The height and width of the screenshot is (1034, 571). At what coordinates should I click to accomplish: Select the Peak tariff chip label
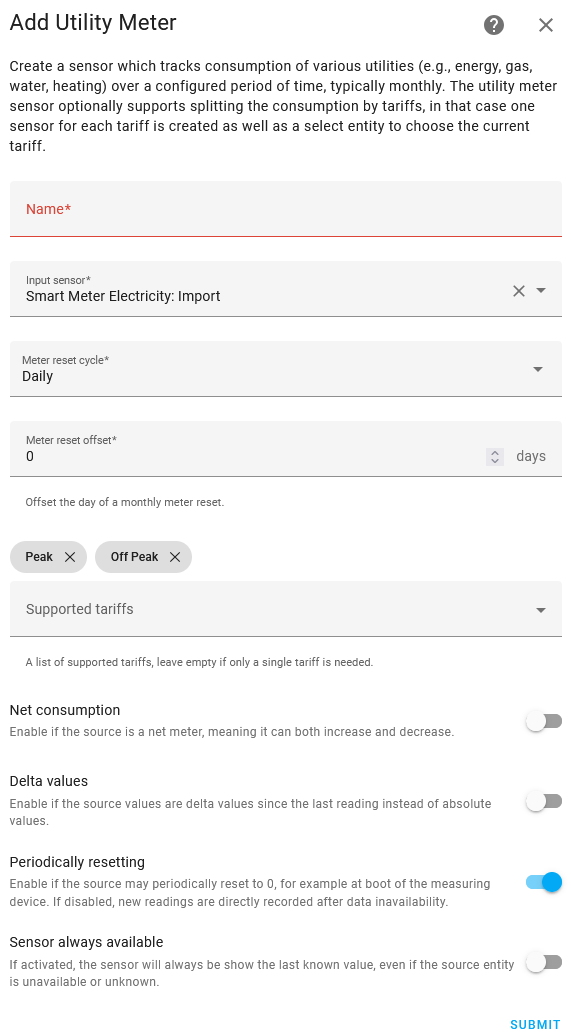39,557
